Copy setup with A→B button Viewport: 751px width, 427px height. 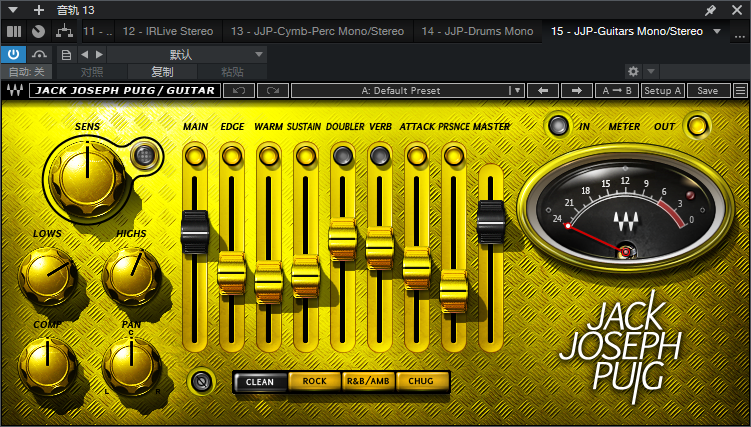pos(617,90)
